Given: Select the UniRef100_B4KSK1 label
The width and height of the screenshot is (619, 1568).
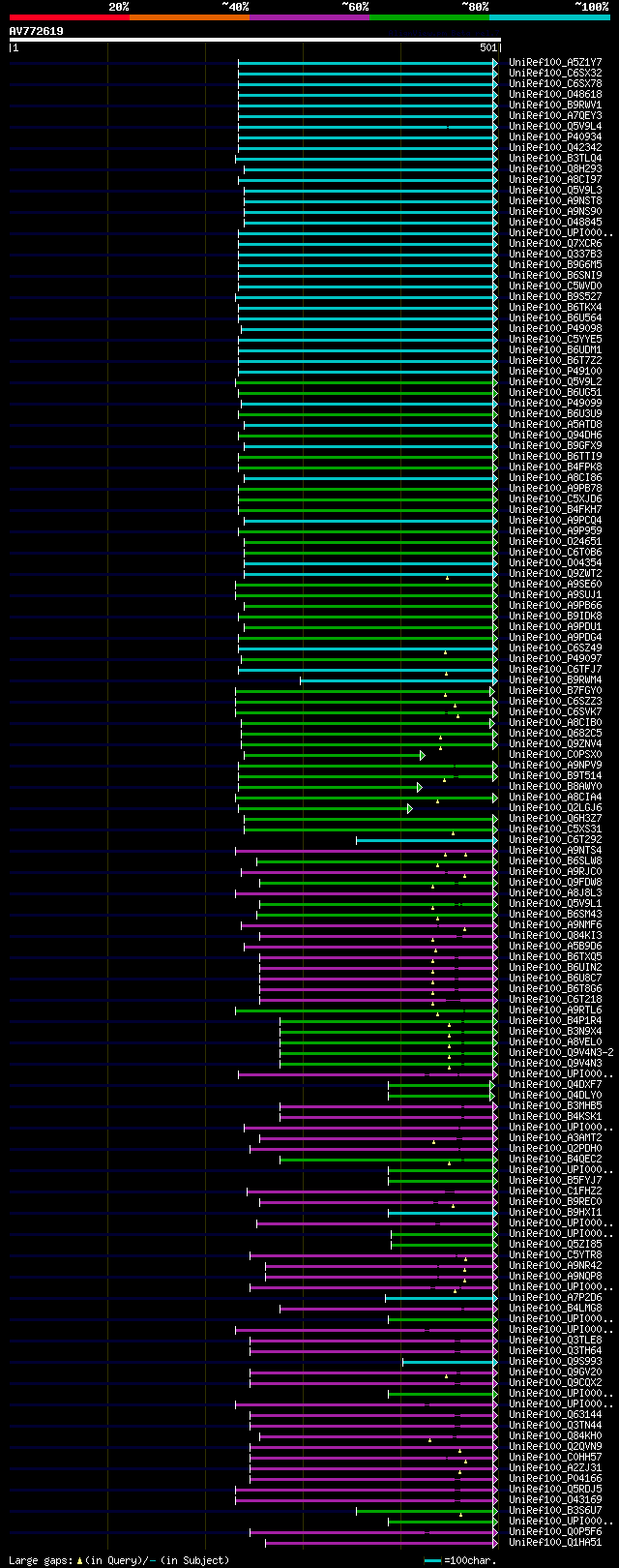Looking at the screenshot, I should 555,1117.
